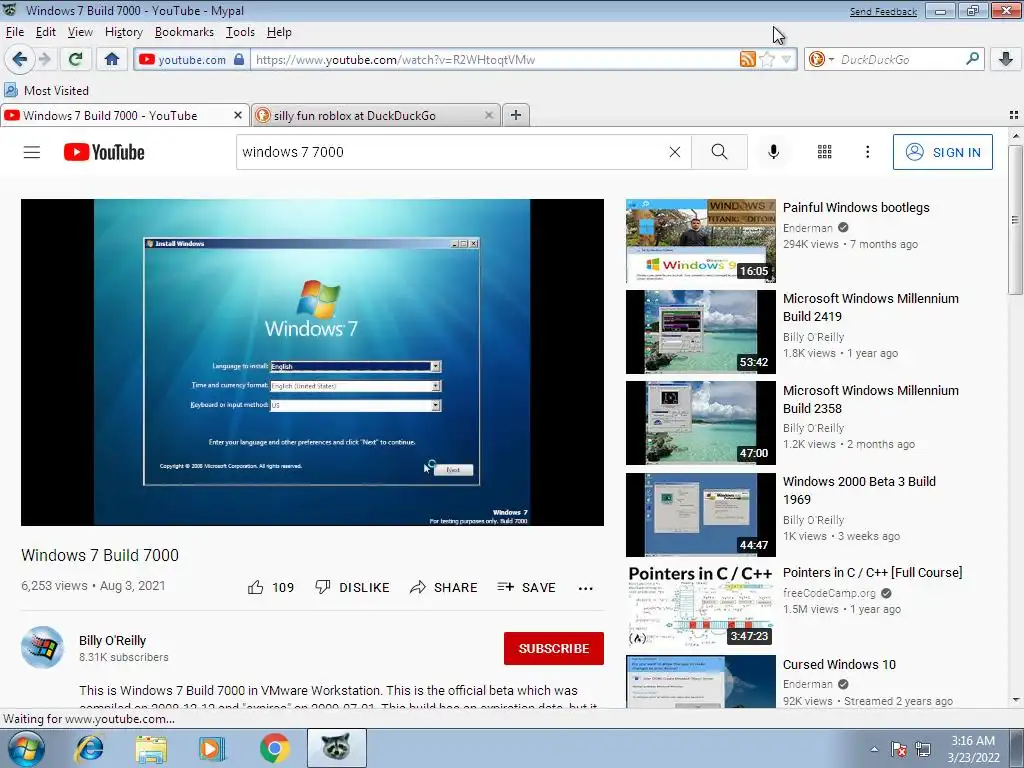
Task: Open the Most Visited bookmarks folder
Action: point(46,90)
